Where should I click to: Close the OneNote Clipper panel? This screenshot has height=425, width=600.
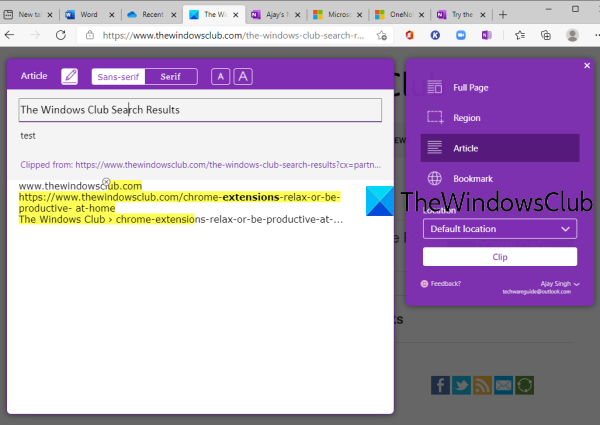(x=587, y=66)
